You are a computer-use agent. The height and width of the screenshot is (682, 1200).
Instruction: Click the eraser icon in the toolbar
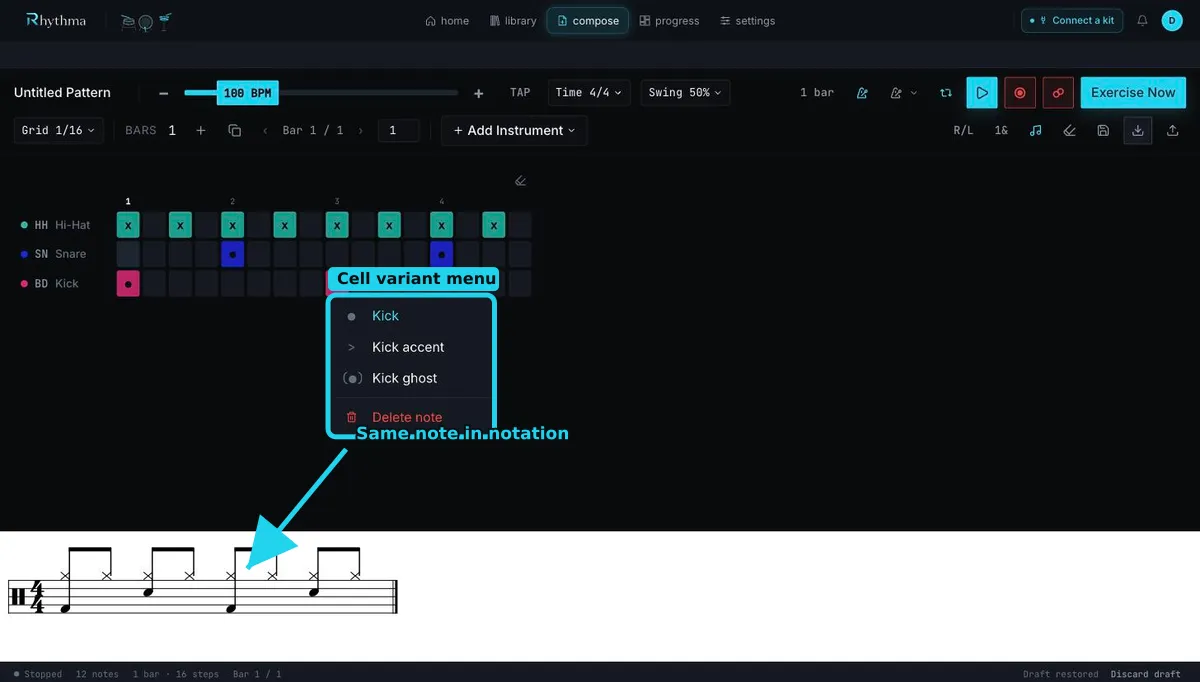pos(1070,131)
